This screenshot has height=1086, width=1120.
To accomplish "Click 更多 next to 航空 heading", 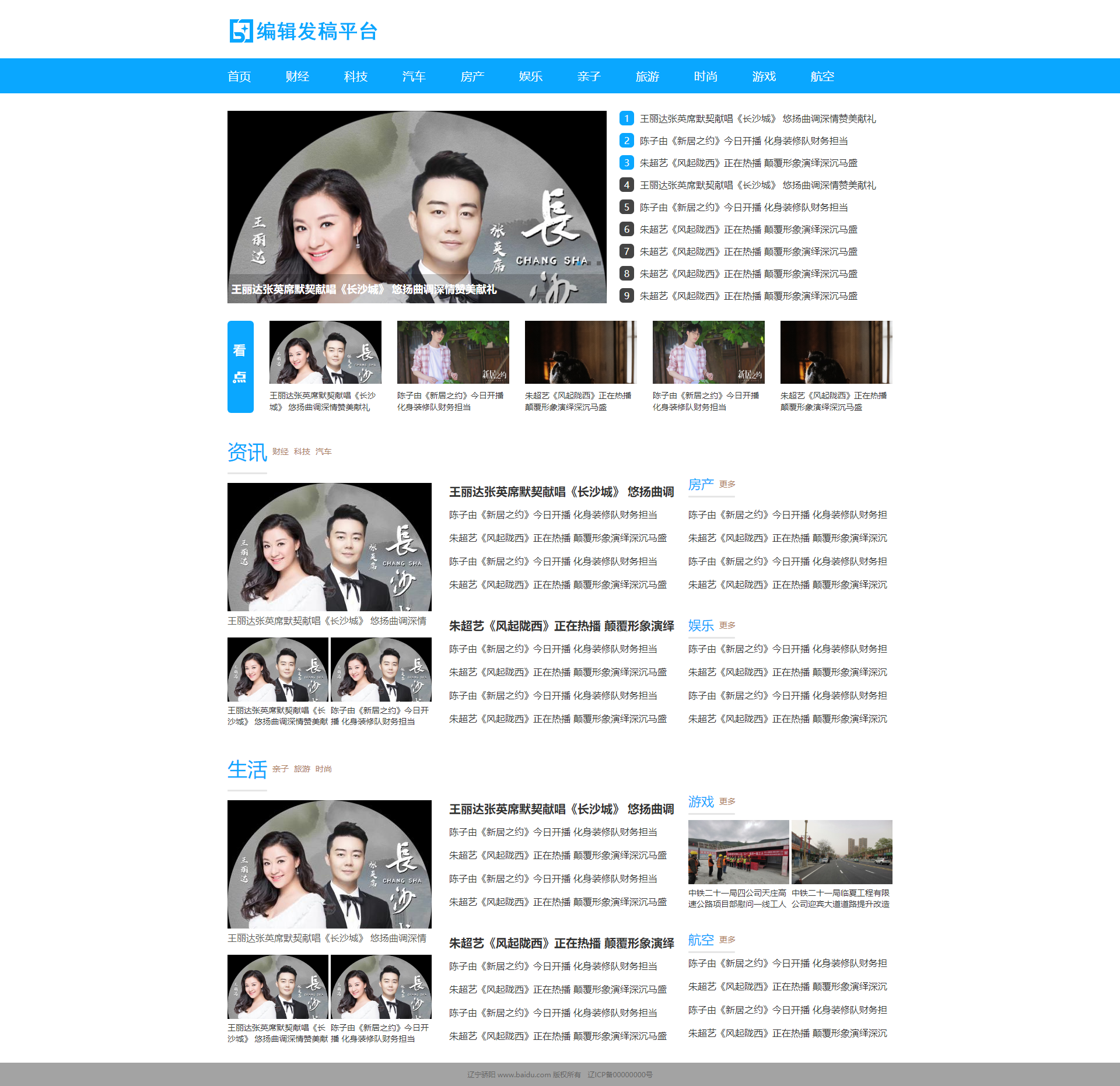I will [x=727, y=940].
